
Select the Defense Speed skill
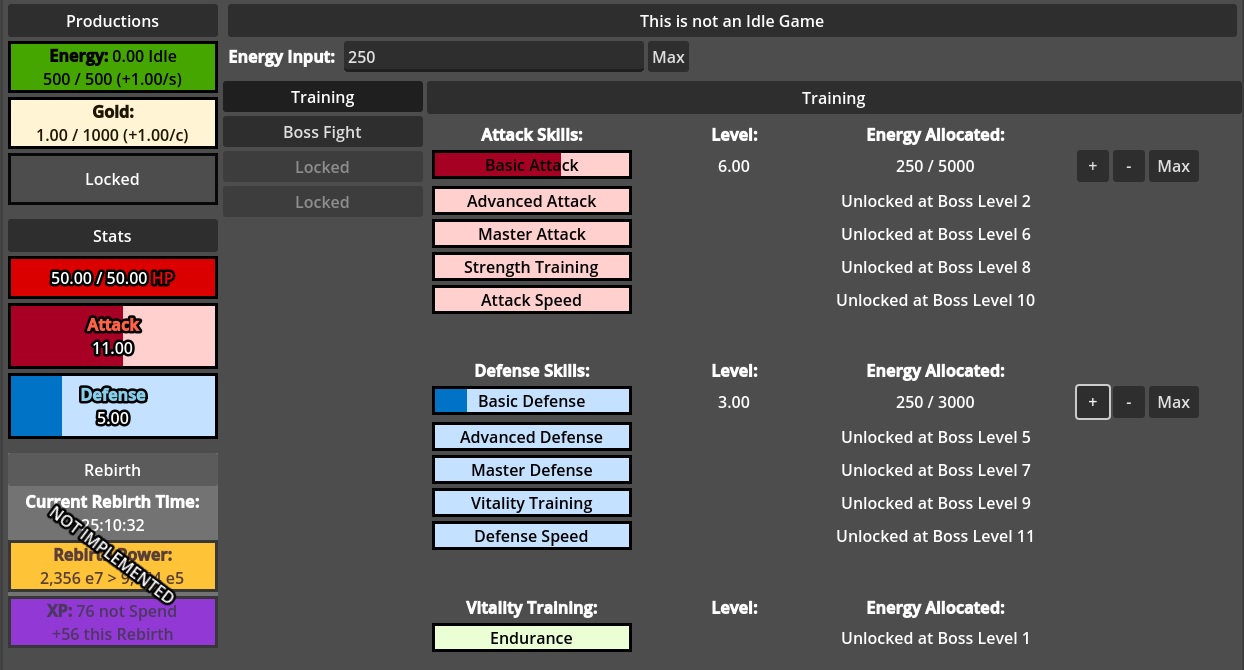[531, 535]
